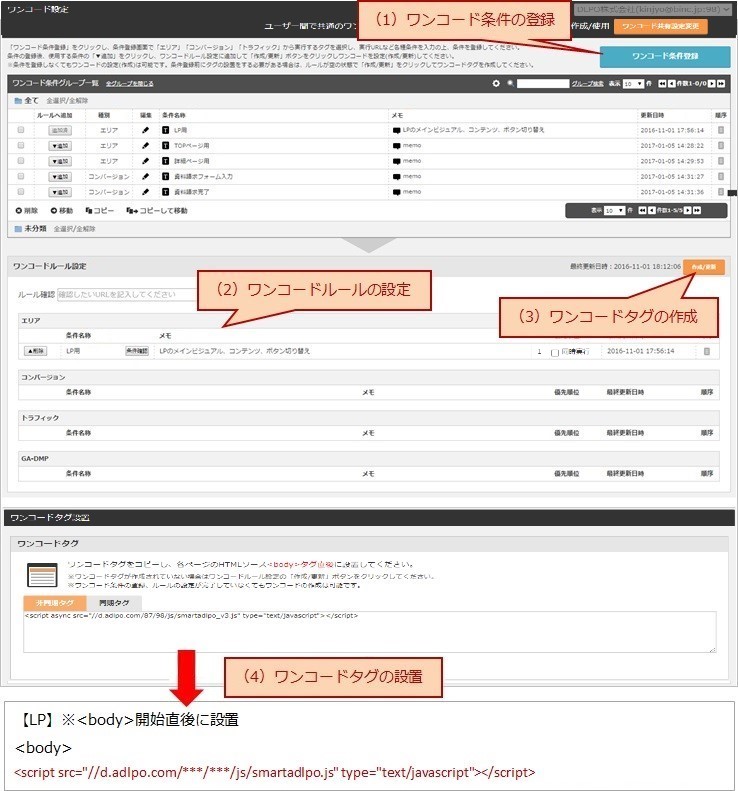Select the 同期タグ tab
The height and width of the screenshot is (791, 738).
[114, 603]
